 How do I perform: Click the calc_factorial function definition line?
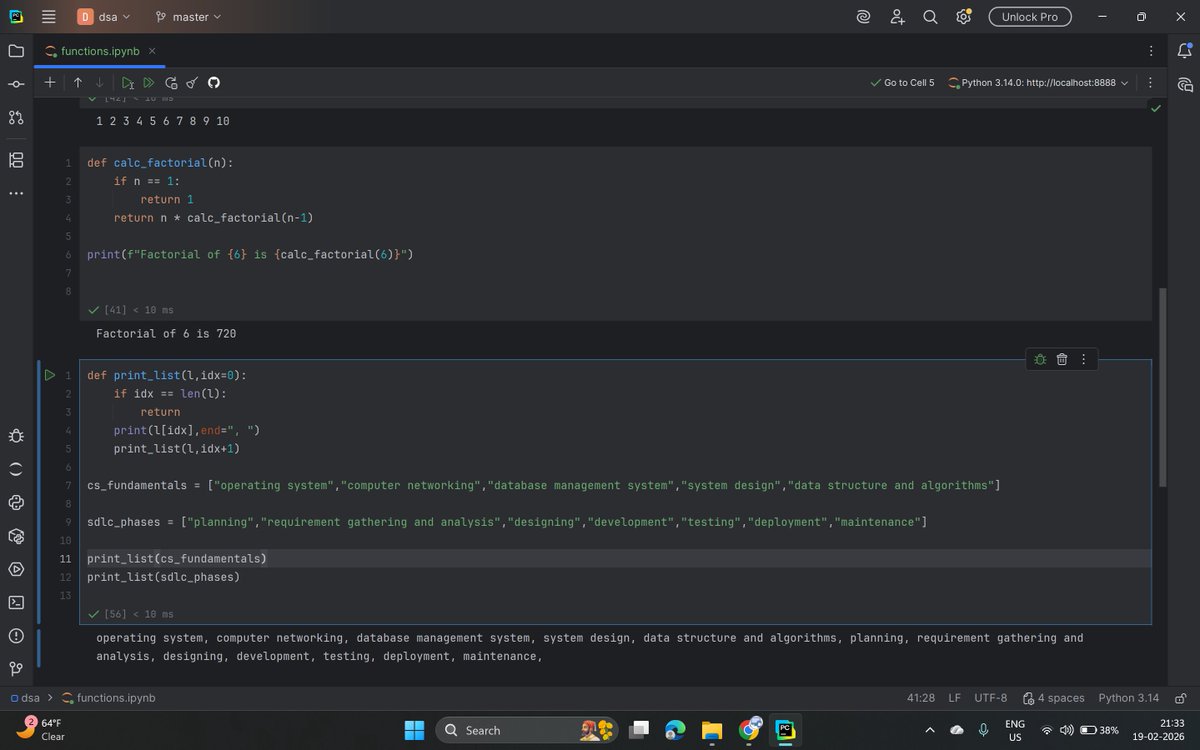160,162
